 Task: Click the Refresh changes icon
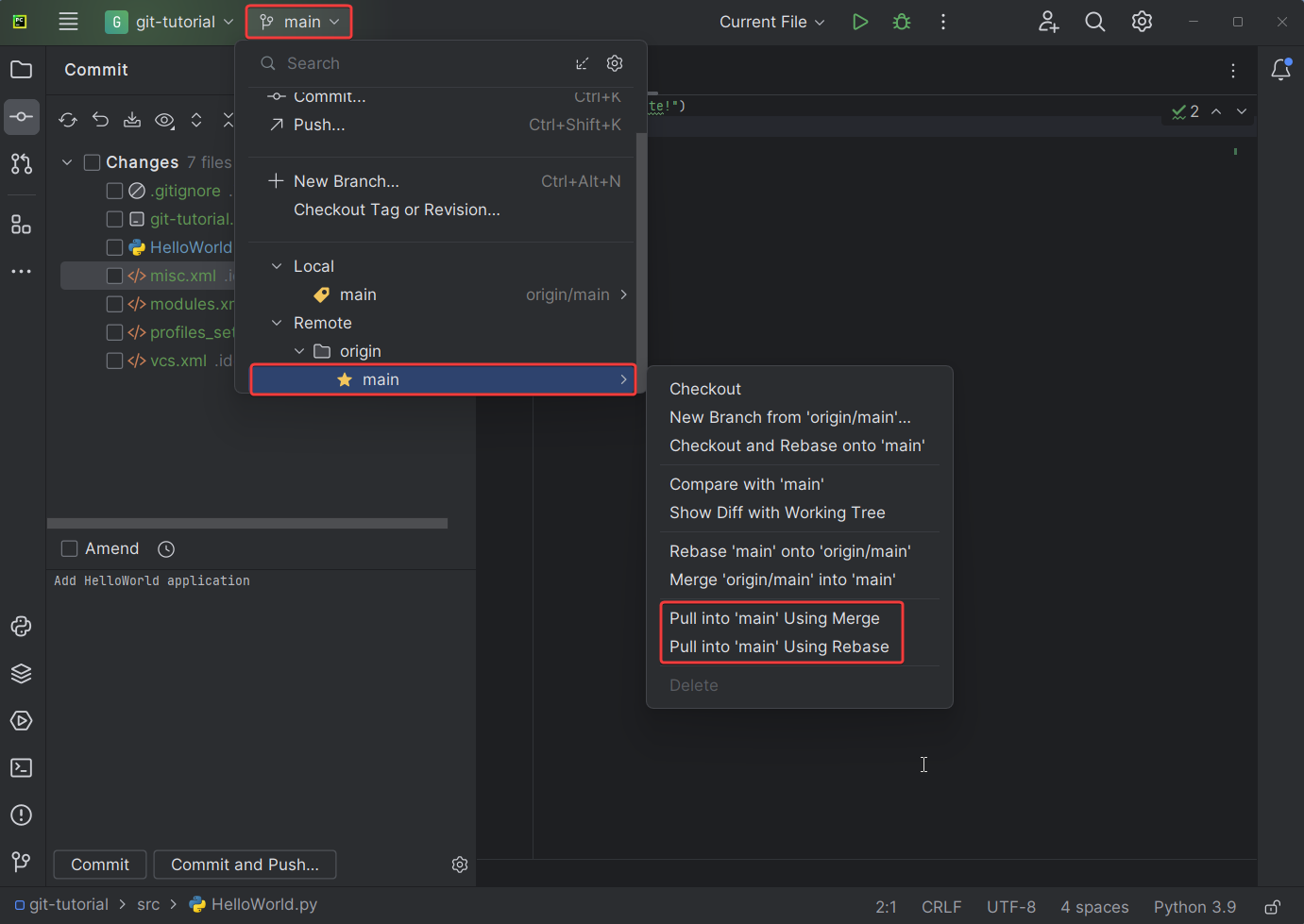point(68,120)
